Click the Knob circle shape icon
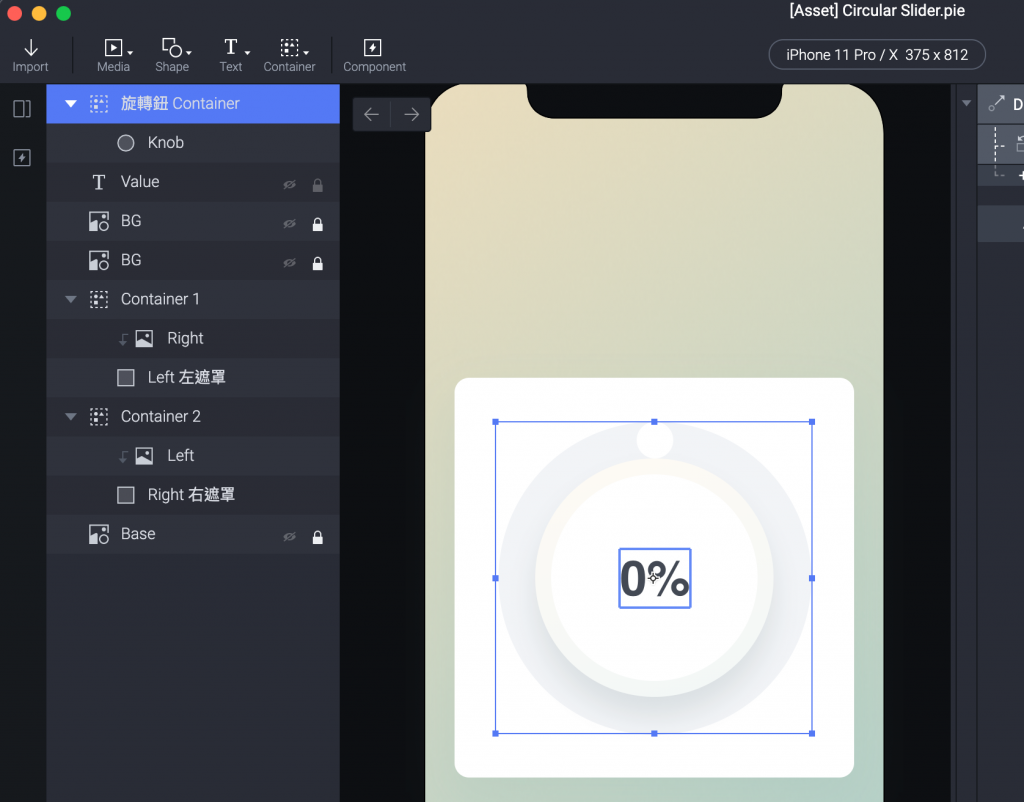The width and height of the screenshot is (1024, 802). coord(125,143)
